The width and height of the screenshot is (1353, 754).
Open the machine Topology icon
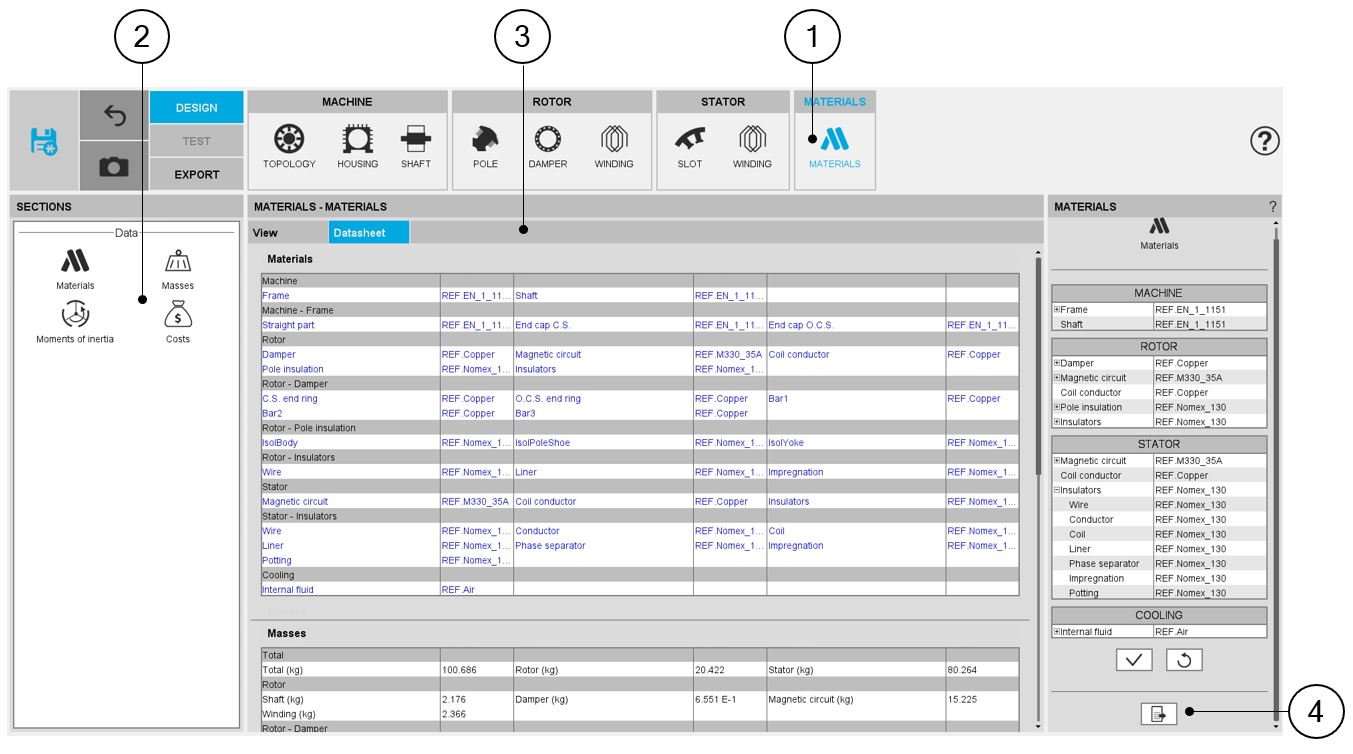tap(289, 146)
